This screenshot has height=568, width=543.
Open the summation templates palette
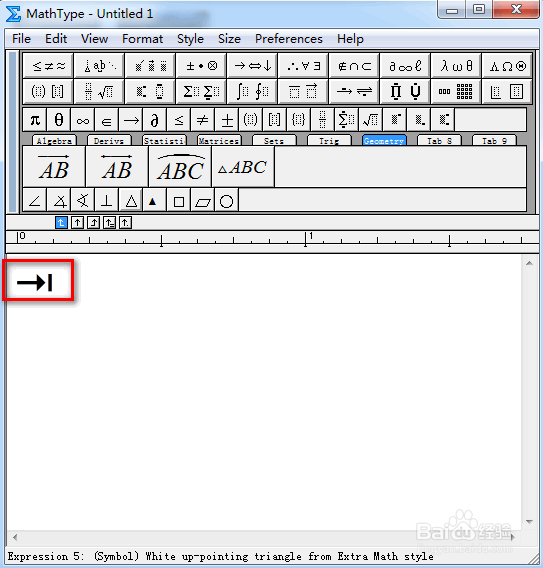201,91
